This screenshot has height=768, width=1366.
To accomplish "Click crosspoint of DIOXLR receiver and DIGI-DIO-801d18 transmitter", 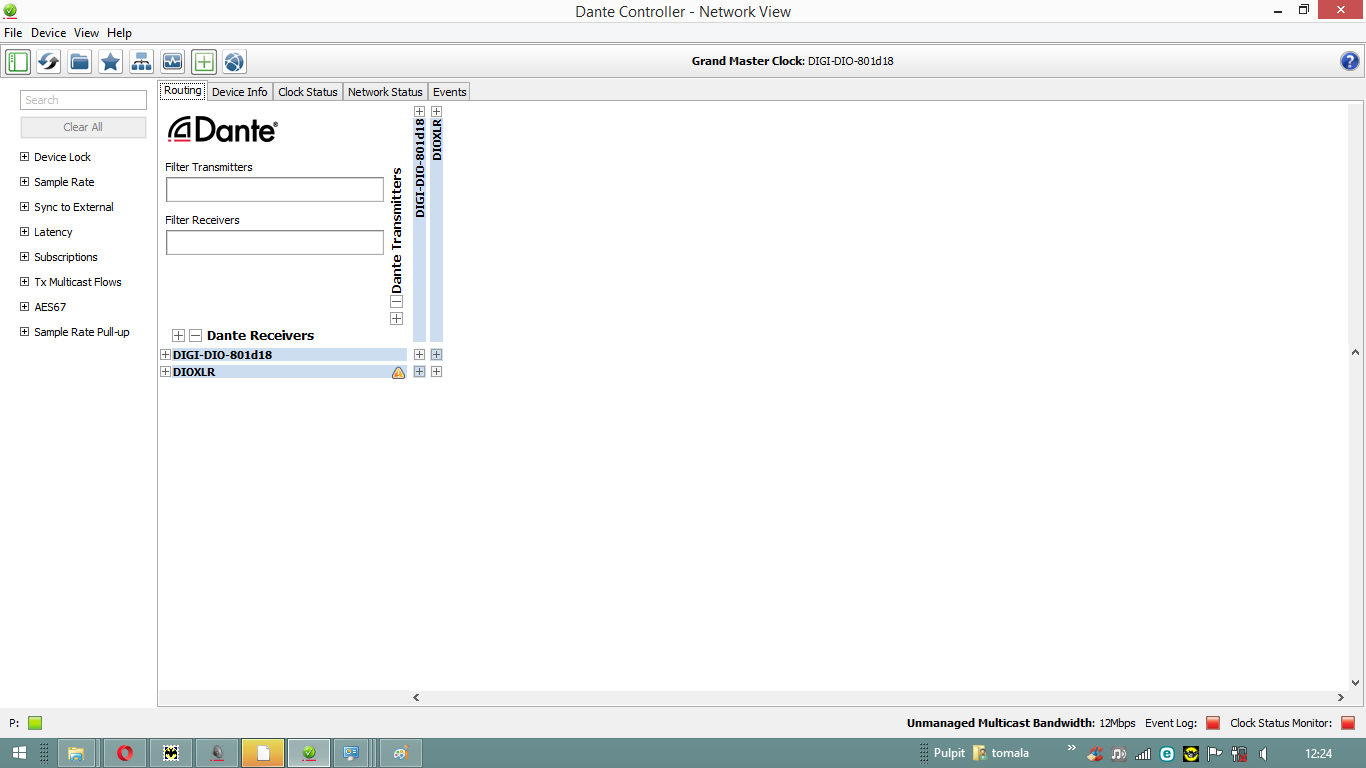I will click(x=419, y=372).
